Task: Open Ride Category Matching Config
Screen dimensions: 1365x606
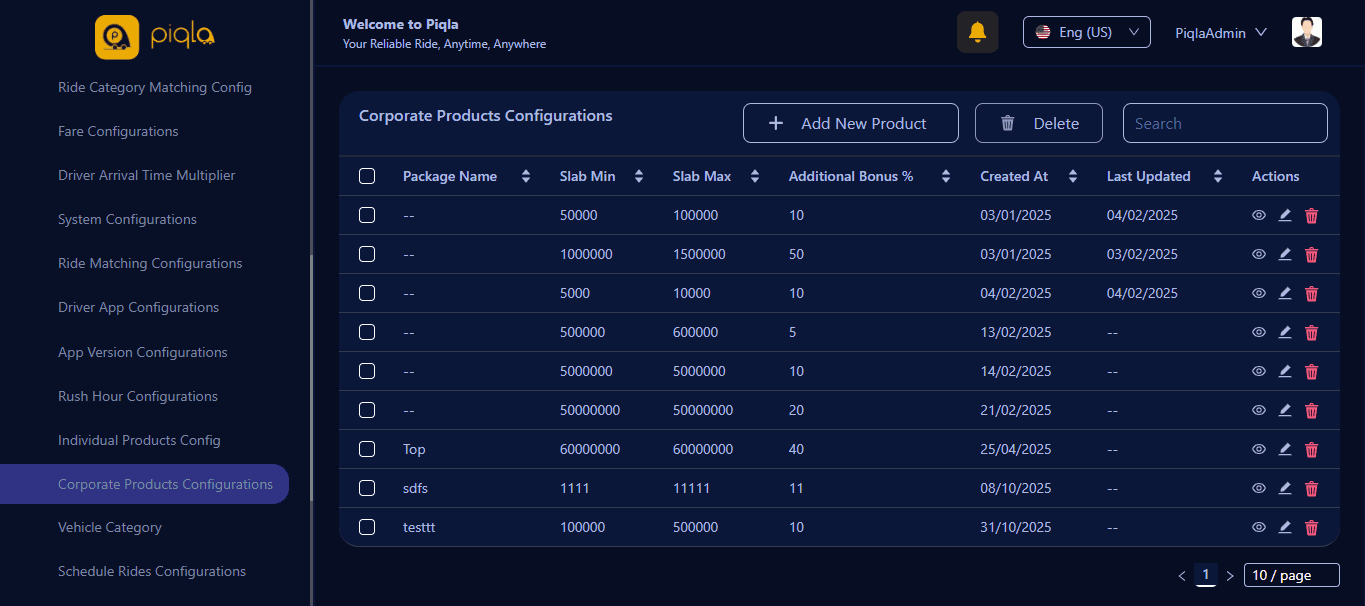Action: [x=155, y=87]
